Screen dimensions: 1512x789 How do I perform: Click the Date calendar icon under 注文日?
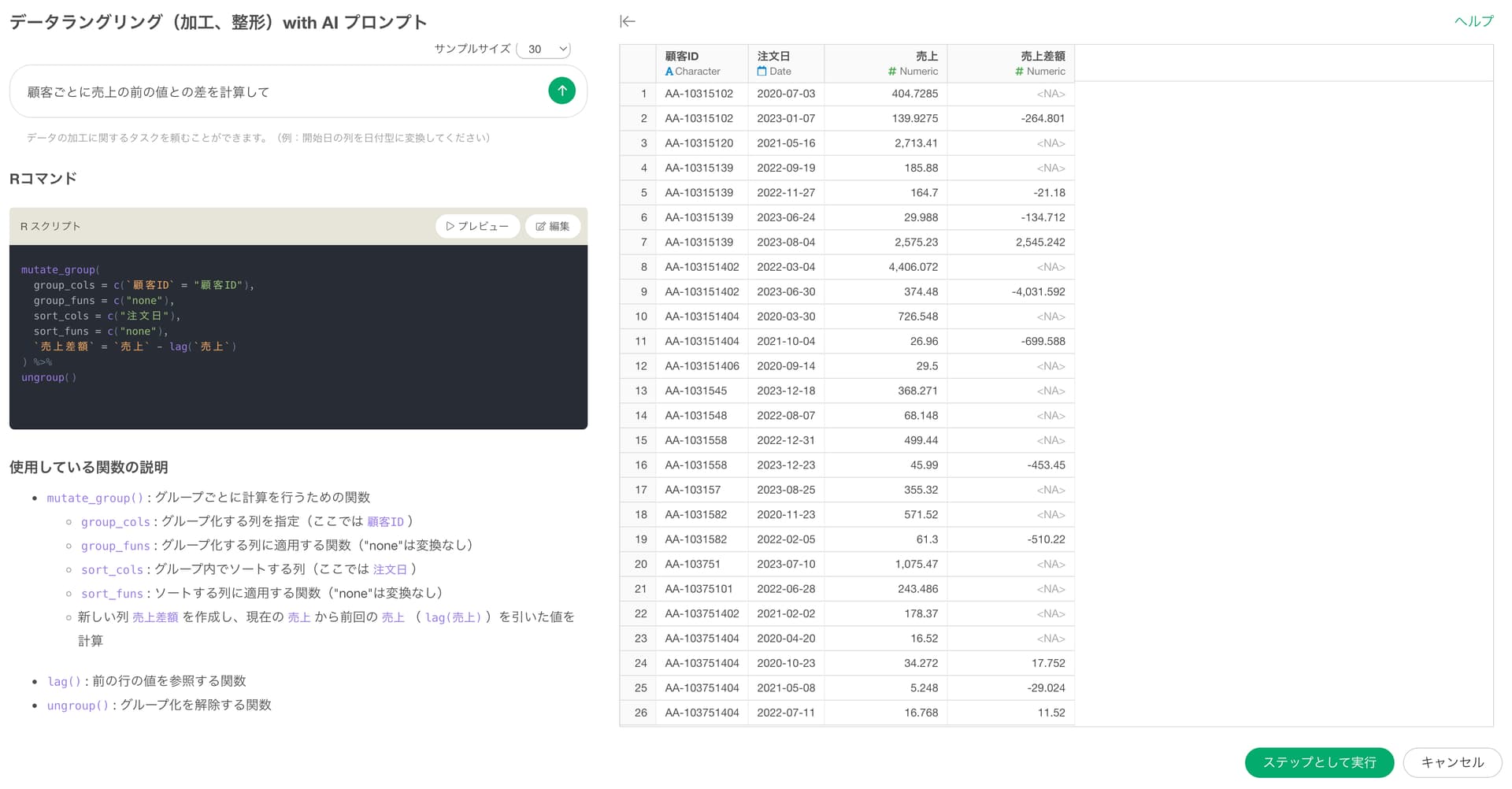click(x=762, y=71)
